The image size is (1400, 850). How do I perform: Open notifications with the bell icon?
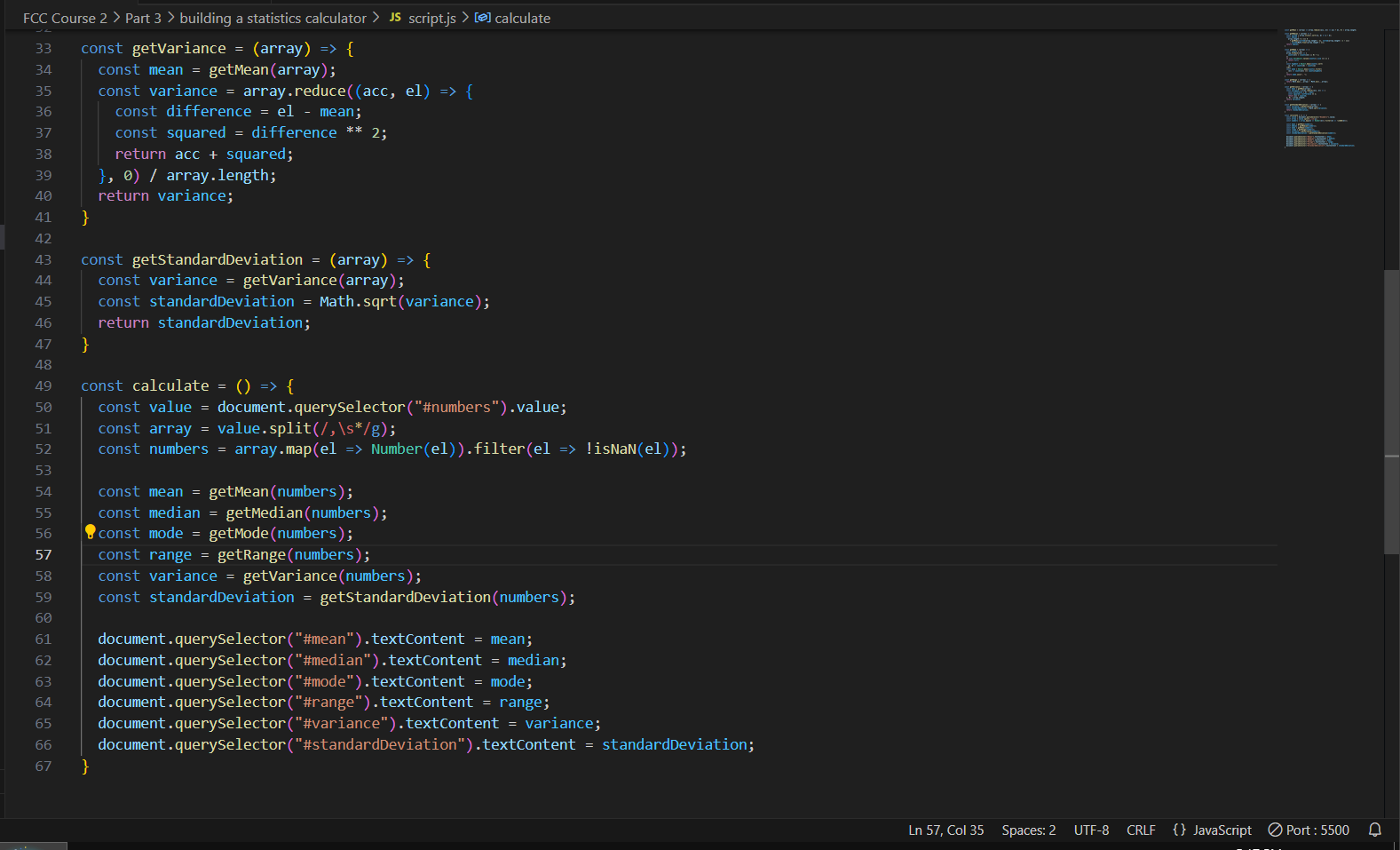click(x=1374, y=830)
